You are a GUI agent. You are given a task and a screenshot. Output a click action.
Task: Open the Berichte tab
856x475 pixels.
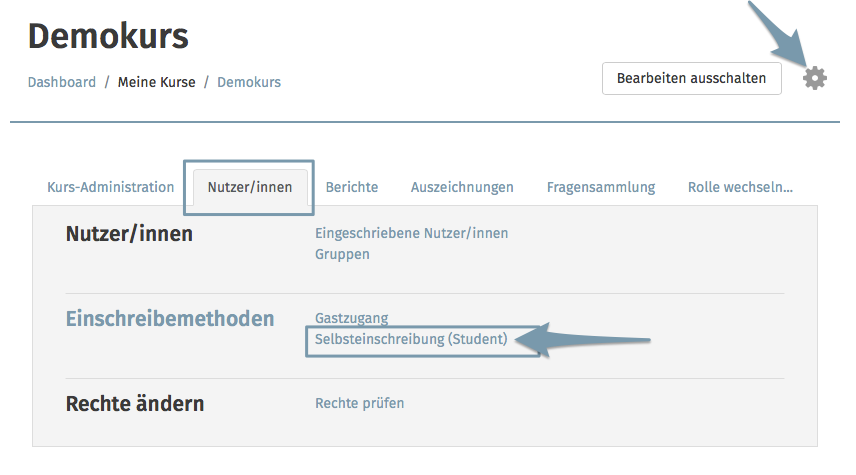click(x=352, y=187)
